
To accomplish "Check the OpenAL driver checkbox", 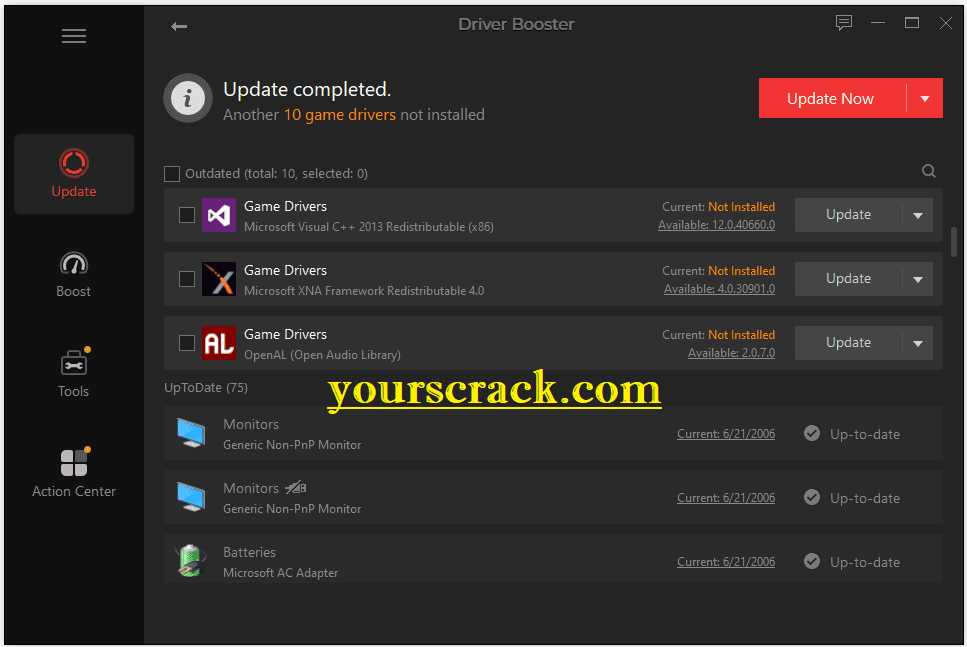I will click(187, 343).
